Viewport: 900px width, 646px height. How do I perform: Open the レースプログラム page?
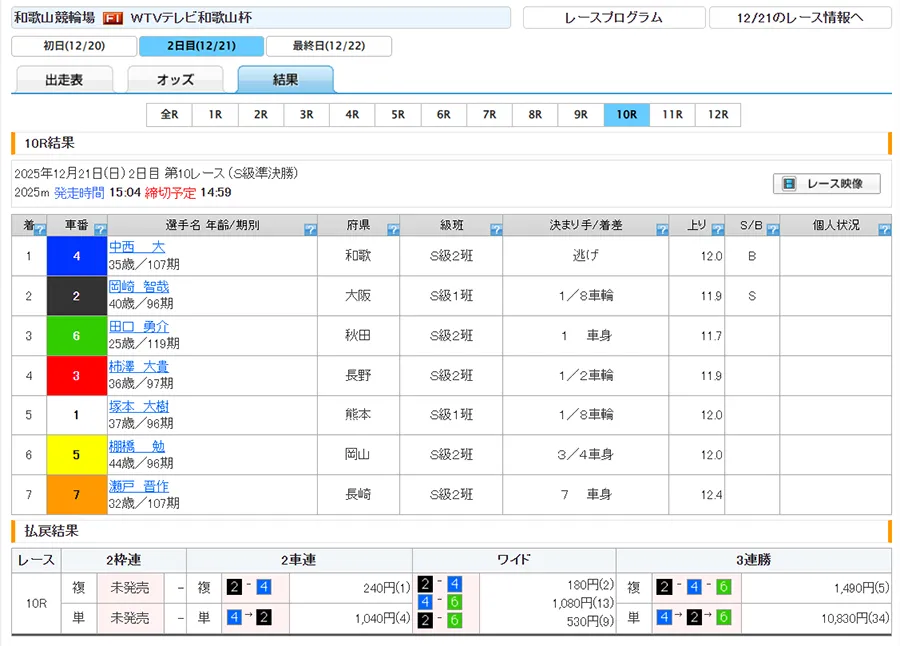pos(613,18)
